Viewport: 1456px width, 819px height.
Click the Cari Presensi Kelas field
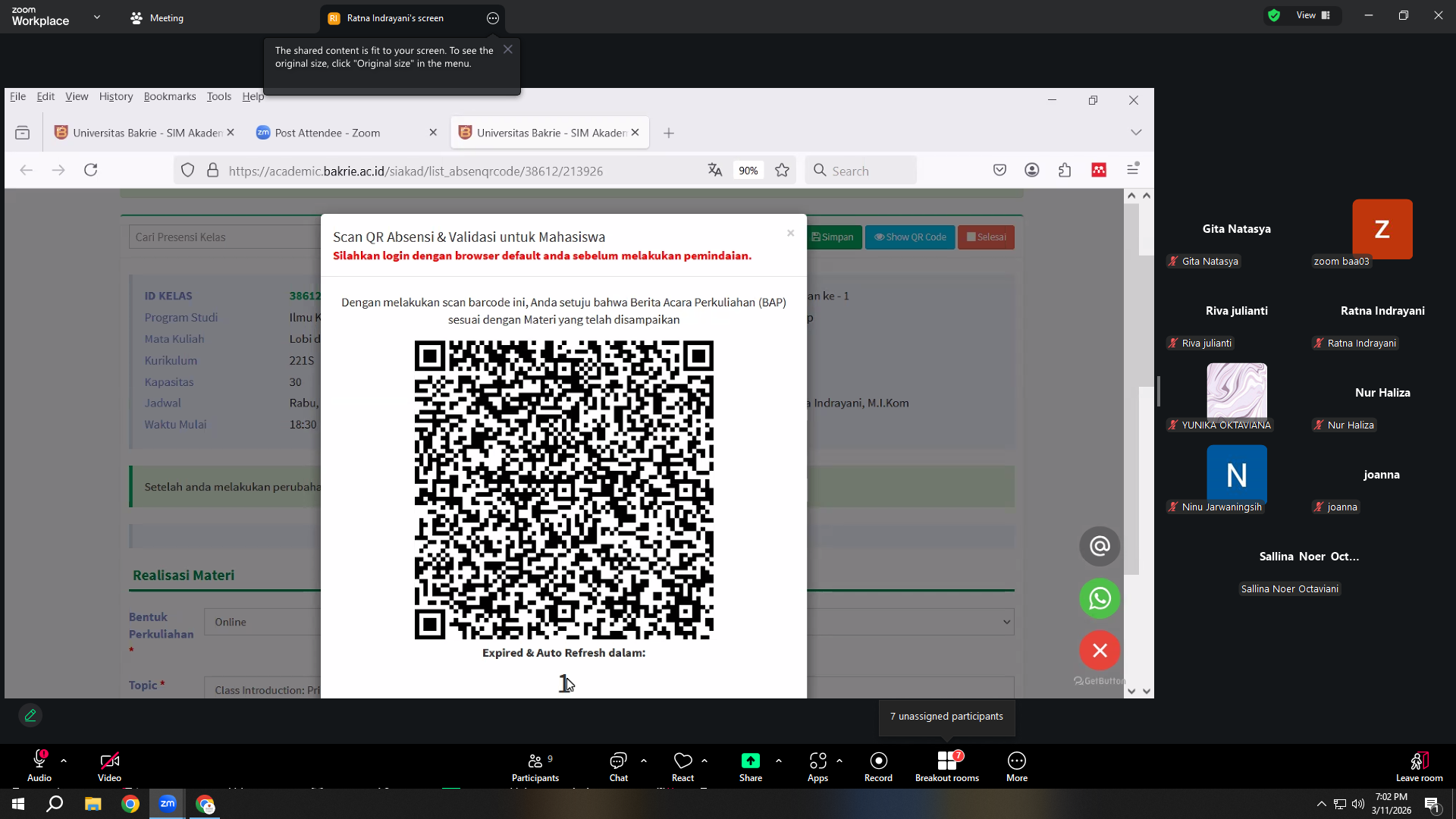(x=224, y=237)
